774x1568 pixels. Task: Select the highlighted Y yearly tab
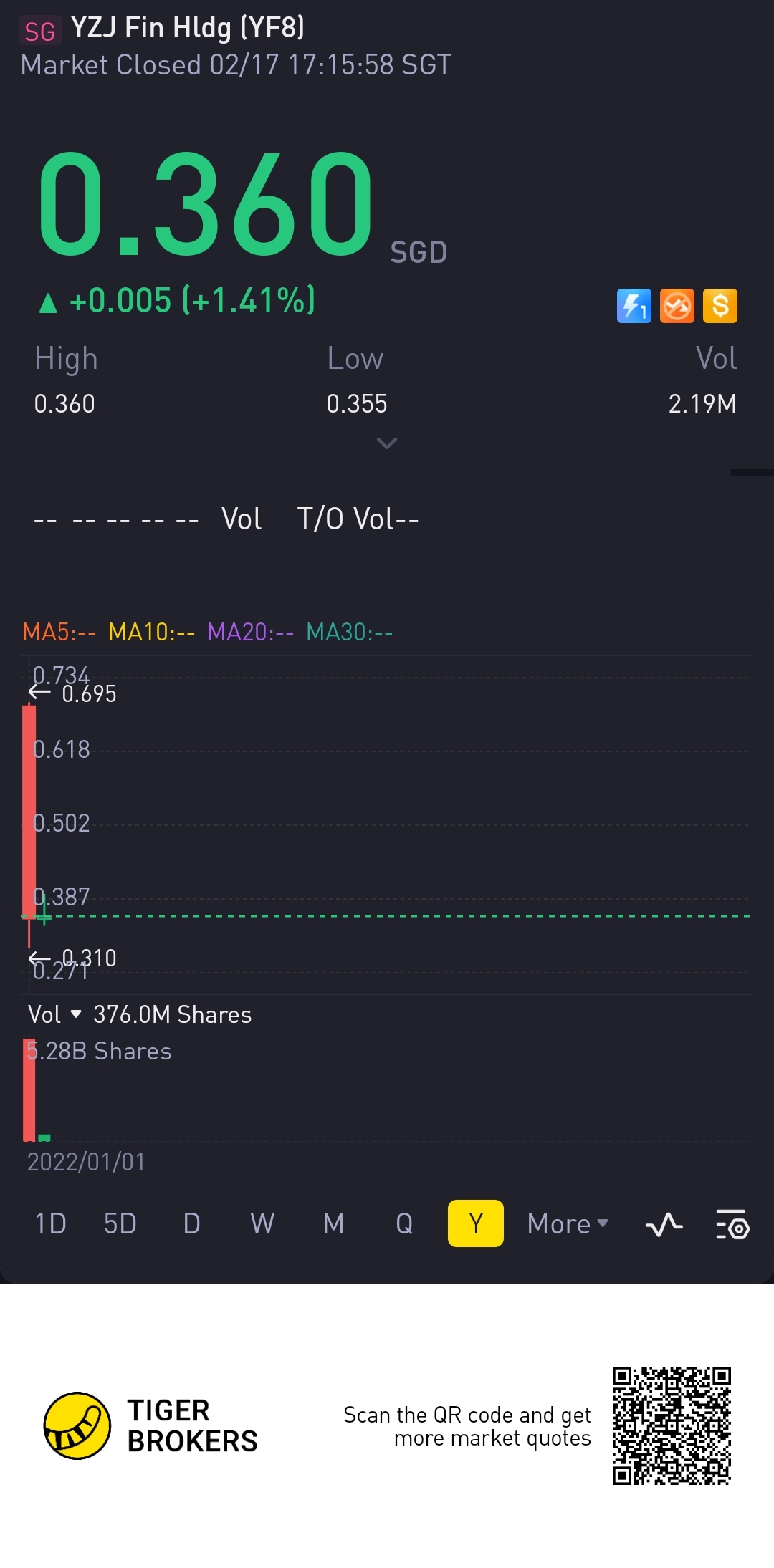tap(476, 1223)
